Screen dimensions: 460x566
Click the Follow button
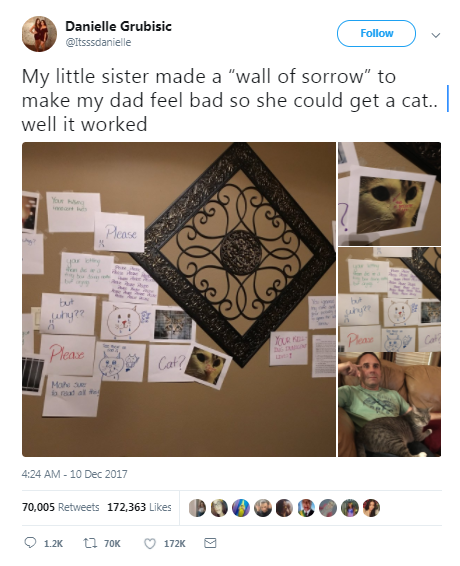click(376, 33)
